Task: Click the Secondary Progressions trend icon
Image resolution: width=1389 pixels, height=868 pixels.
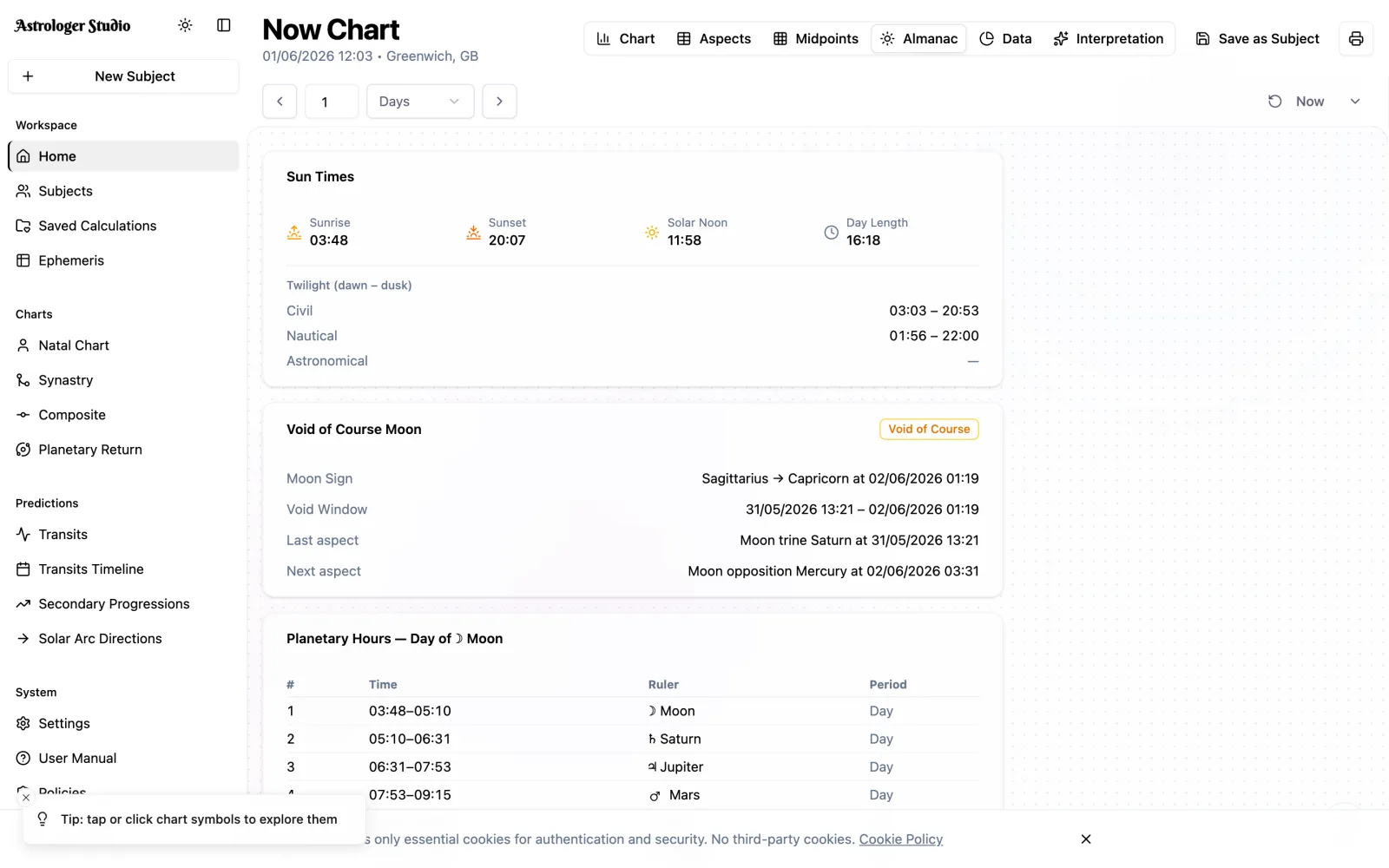Action: coord(23,604)
